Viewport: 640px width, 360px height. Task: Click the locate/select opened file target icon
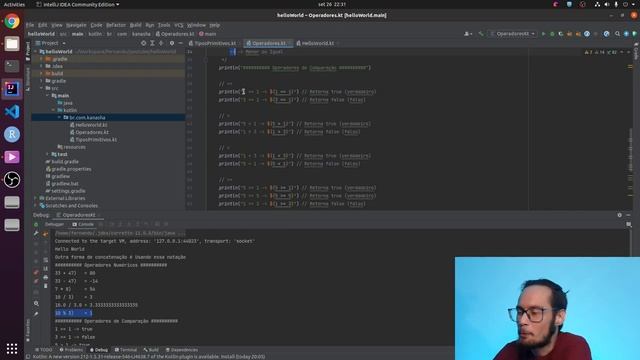(143, 43)
